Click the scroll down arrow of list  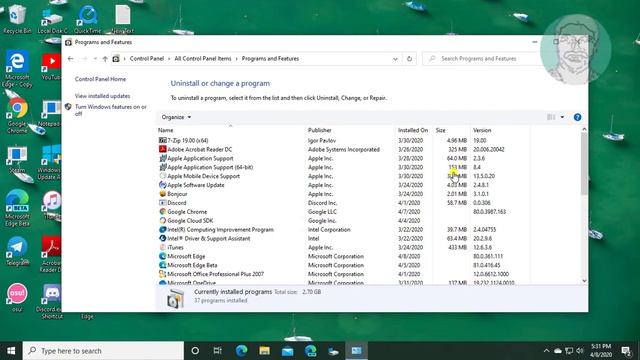pos(584,280)
